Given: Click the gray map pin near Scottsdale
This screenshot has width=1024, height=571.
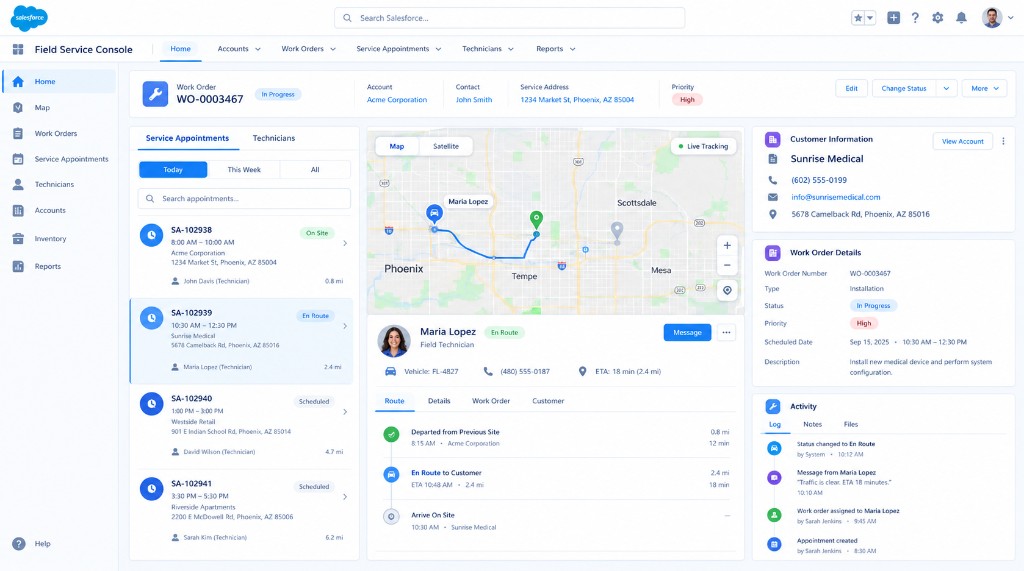Looking at the screenshot, I should (616, 231).
